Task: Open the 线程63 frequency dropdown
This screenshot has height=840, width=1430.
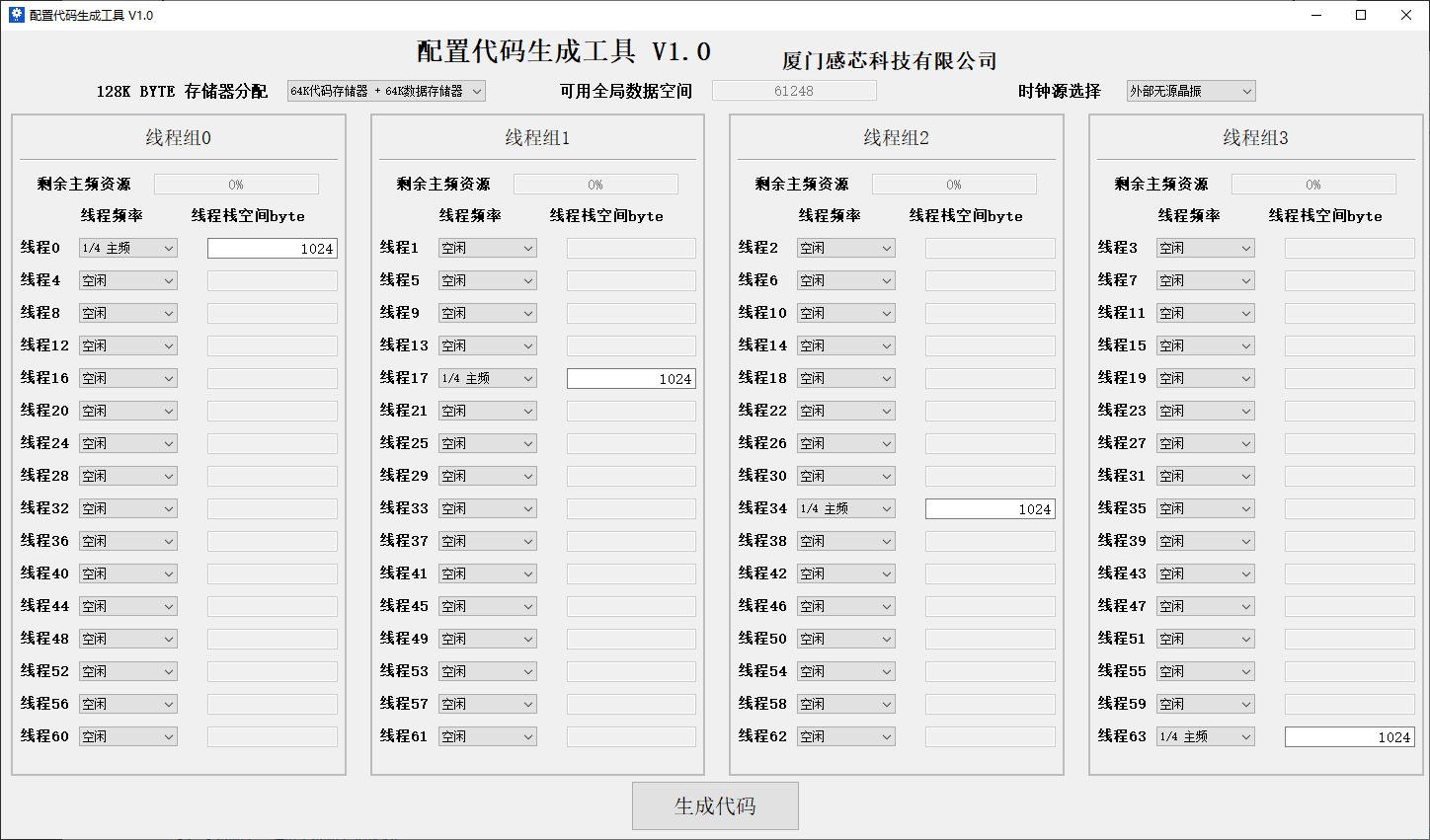Action: (1206, 736)
